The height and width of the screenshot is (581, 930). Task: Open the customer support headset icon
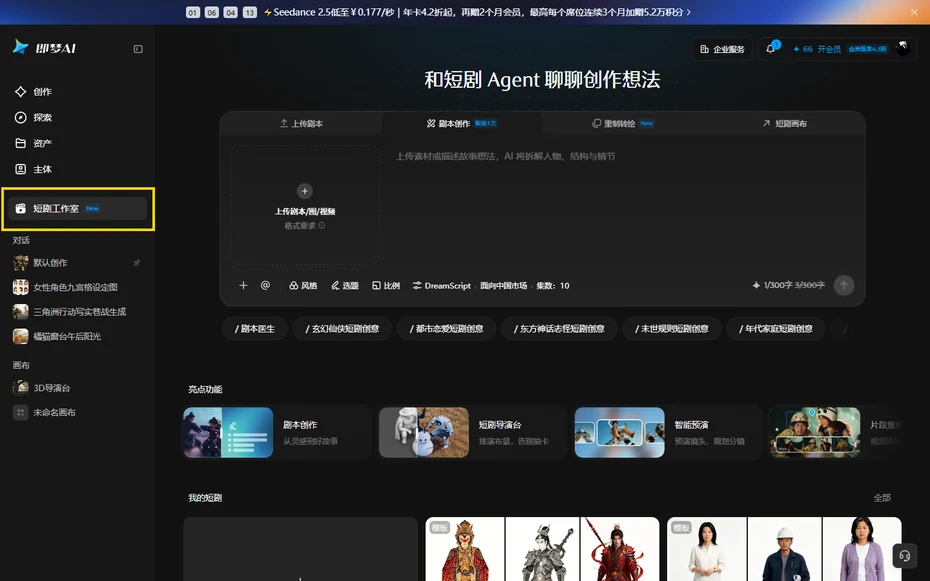904,556
